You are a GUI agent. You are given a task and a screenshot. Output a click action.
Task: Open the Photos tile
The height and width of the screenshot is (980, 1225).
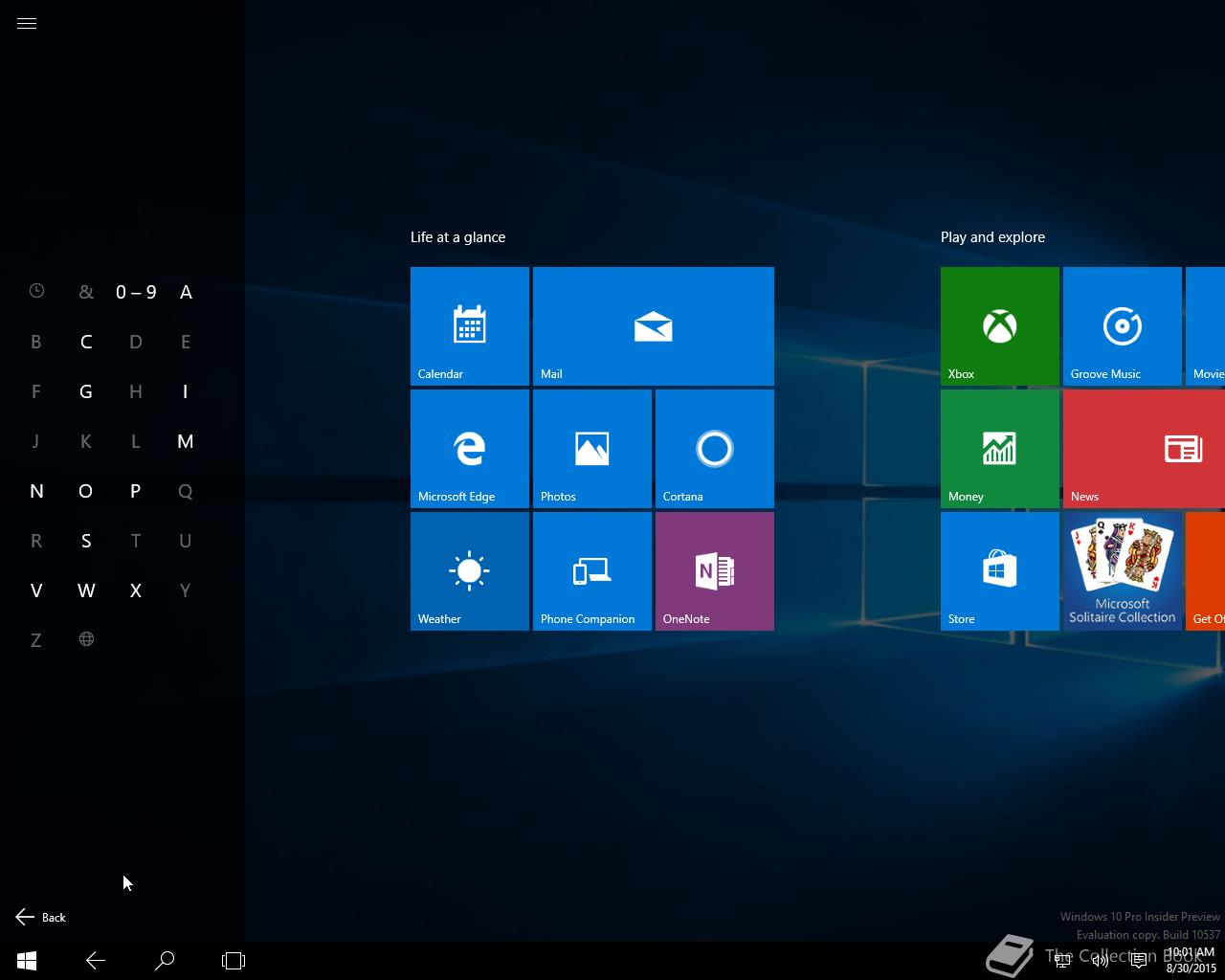592,449
